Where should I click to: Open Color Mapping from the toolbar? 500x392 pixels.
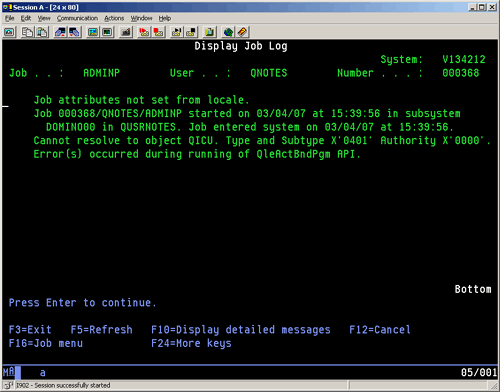pos(107,32)
